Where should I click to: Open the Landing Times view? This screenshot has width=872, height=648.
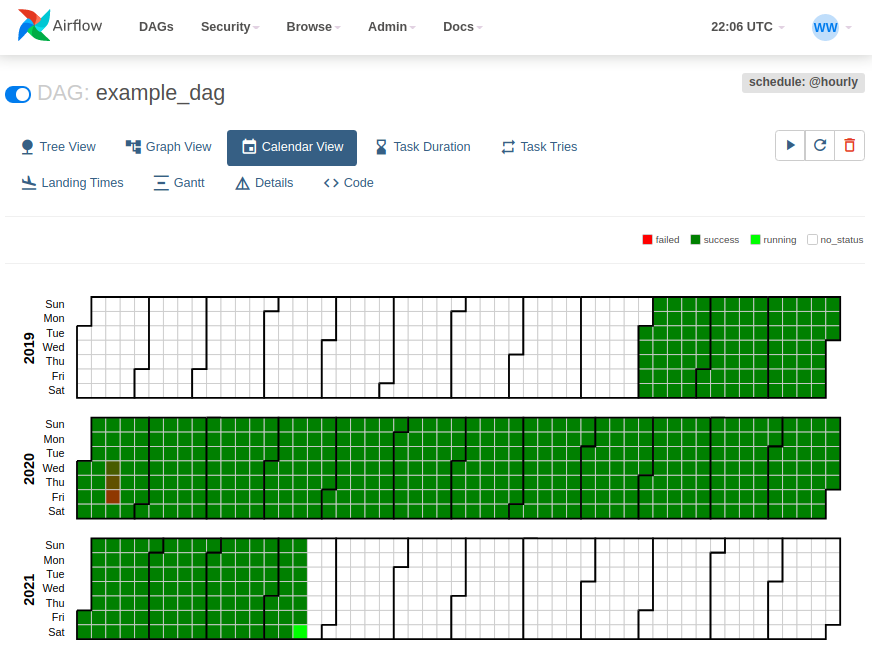pyautogui.click(x=72, y=183)
